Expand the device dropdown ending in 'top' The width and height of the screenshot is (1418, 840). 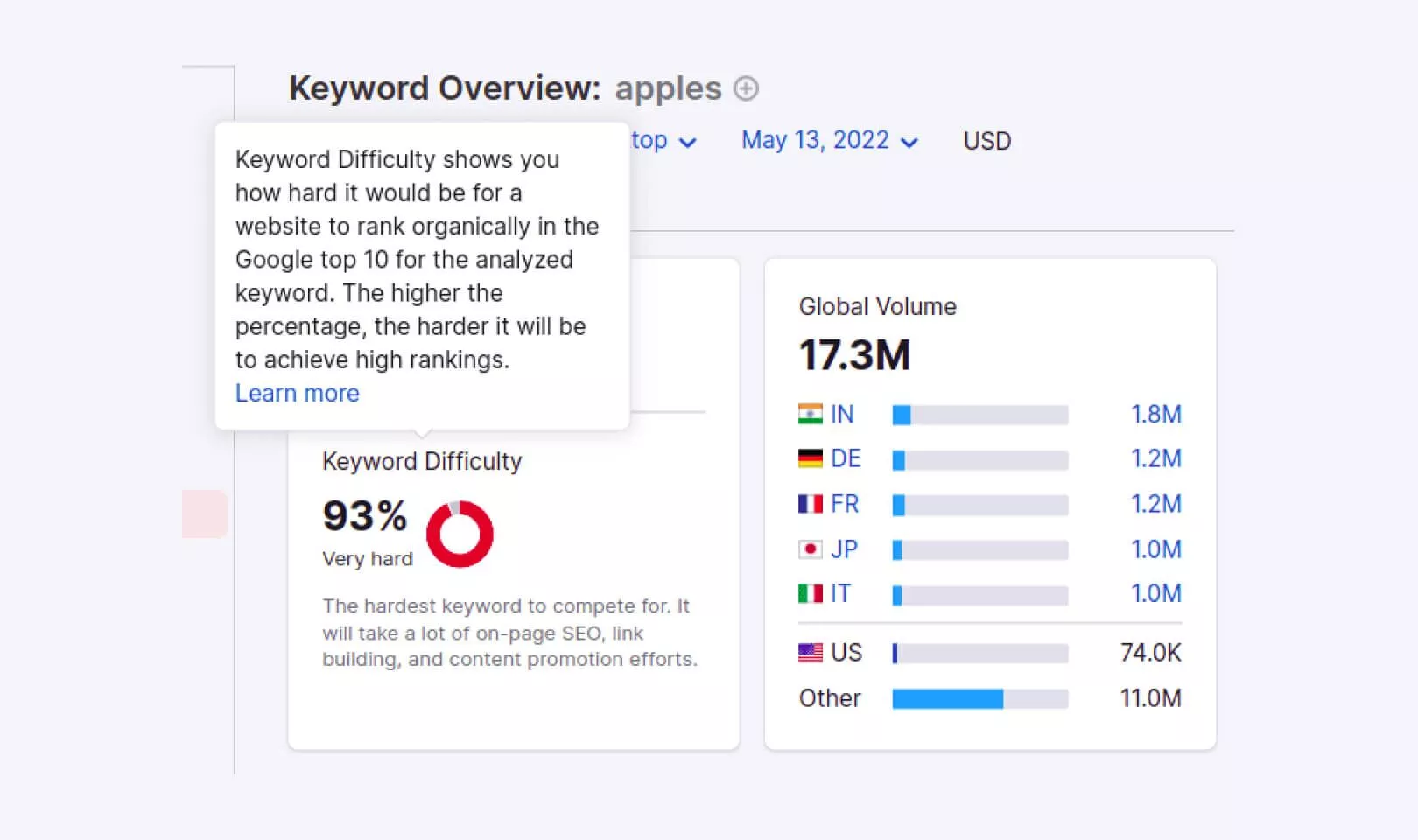point(663,141)
